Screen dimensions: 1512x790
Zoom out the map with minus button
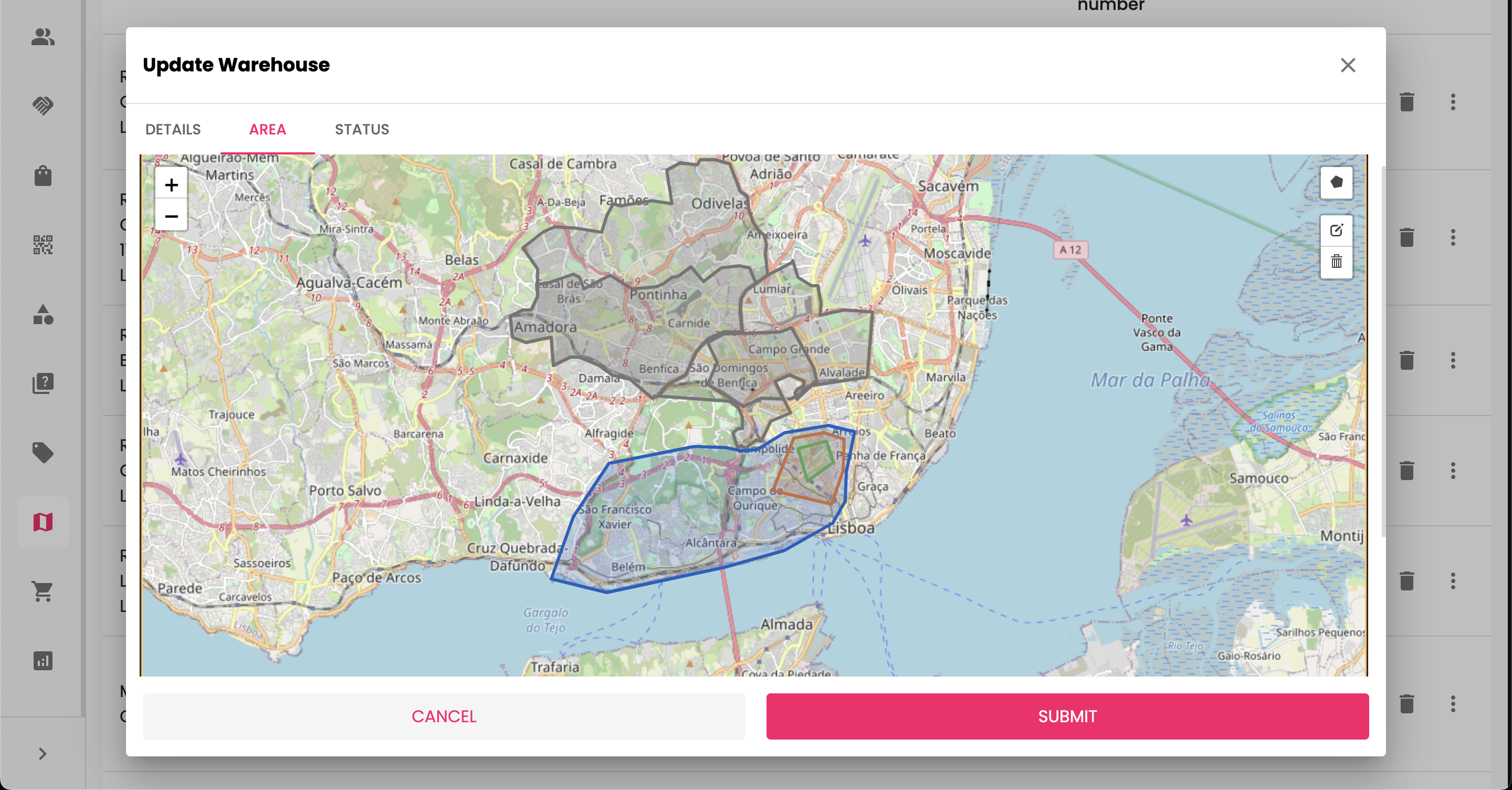[171, 216]
